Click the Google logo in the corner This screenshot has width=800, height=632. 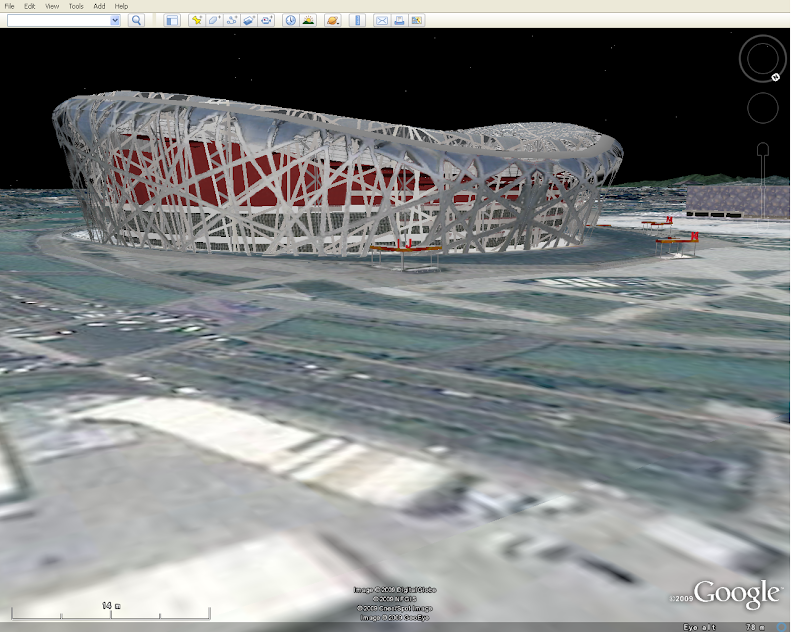tap(737, 594)
